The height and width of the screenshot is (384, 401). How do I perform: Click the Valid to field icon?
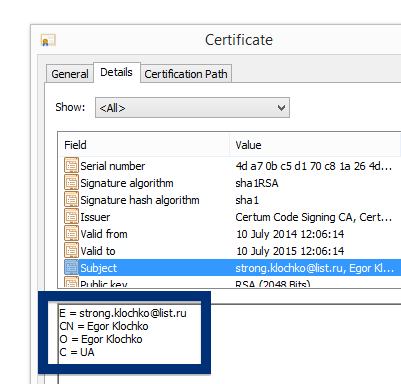71,251
